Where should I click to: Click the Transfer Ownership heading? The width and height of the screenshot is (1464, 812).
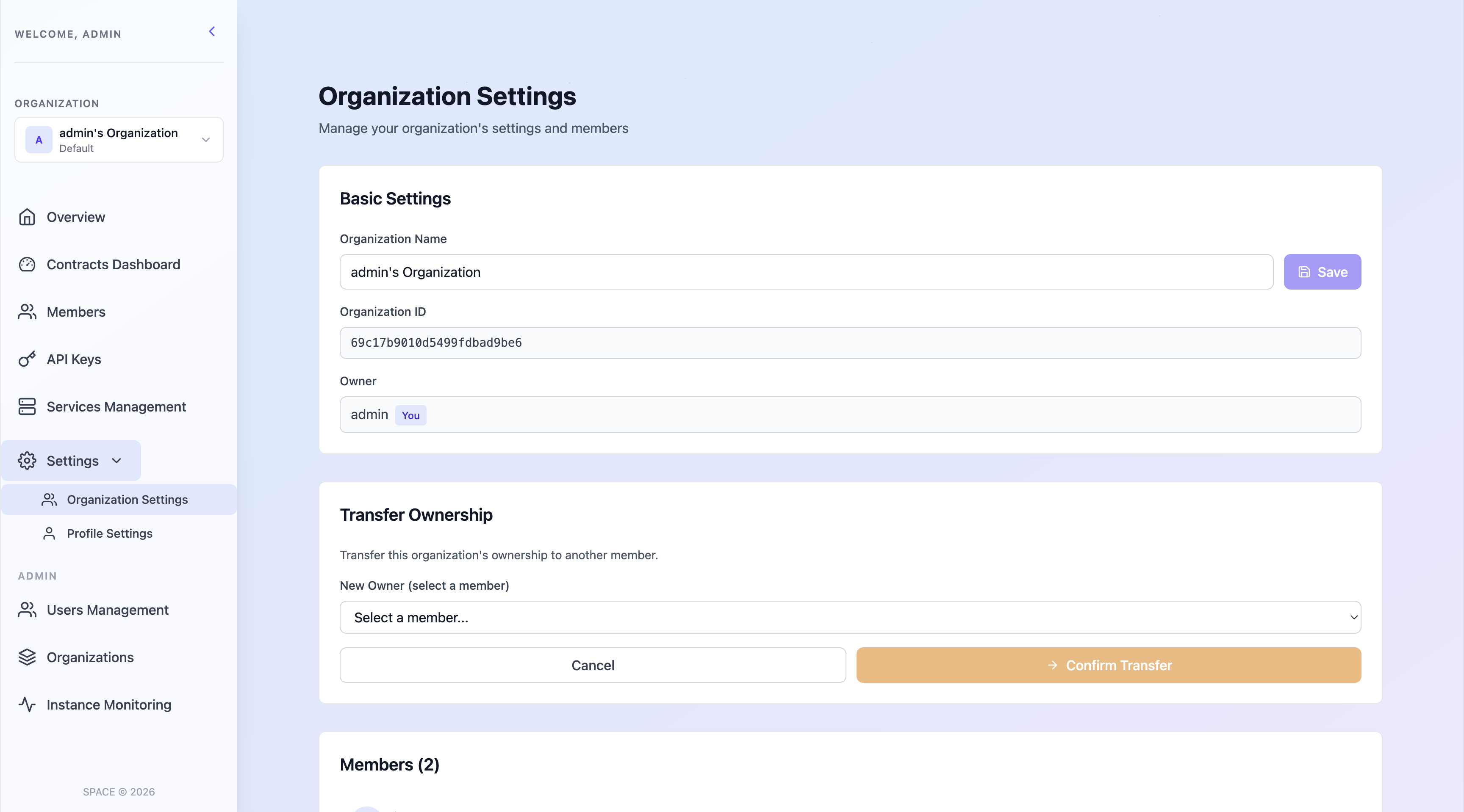pyautogui.click(x=416, y=515)
